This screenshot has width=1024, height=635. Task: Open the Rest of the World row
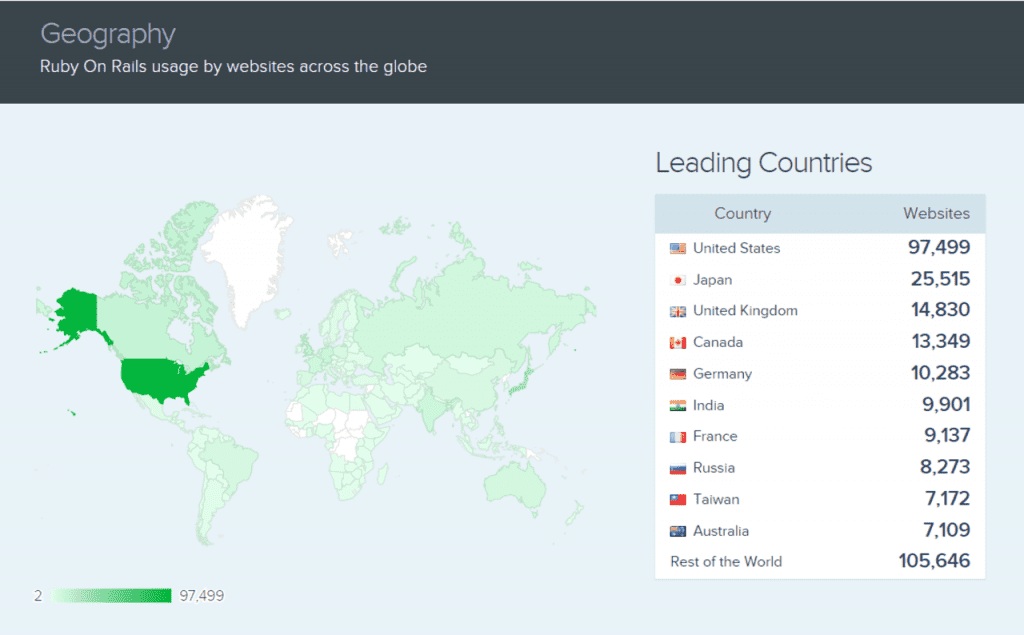726,562
